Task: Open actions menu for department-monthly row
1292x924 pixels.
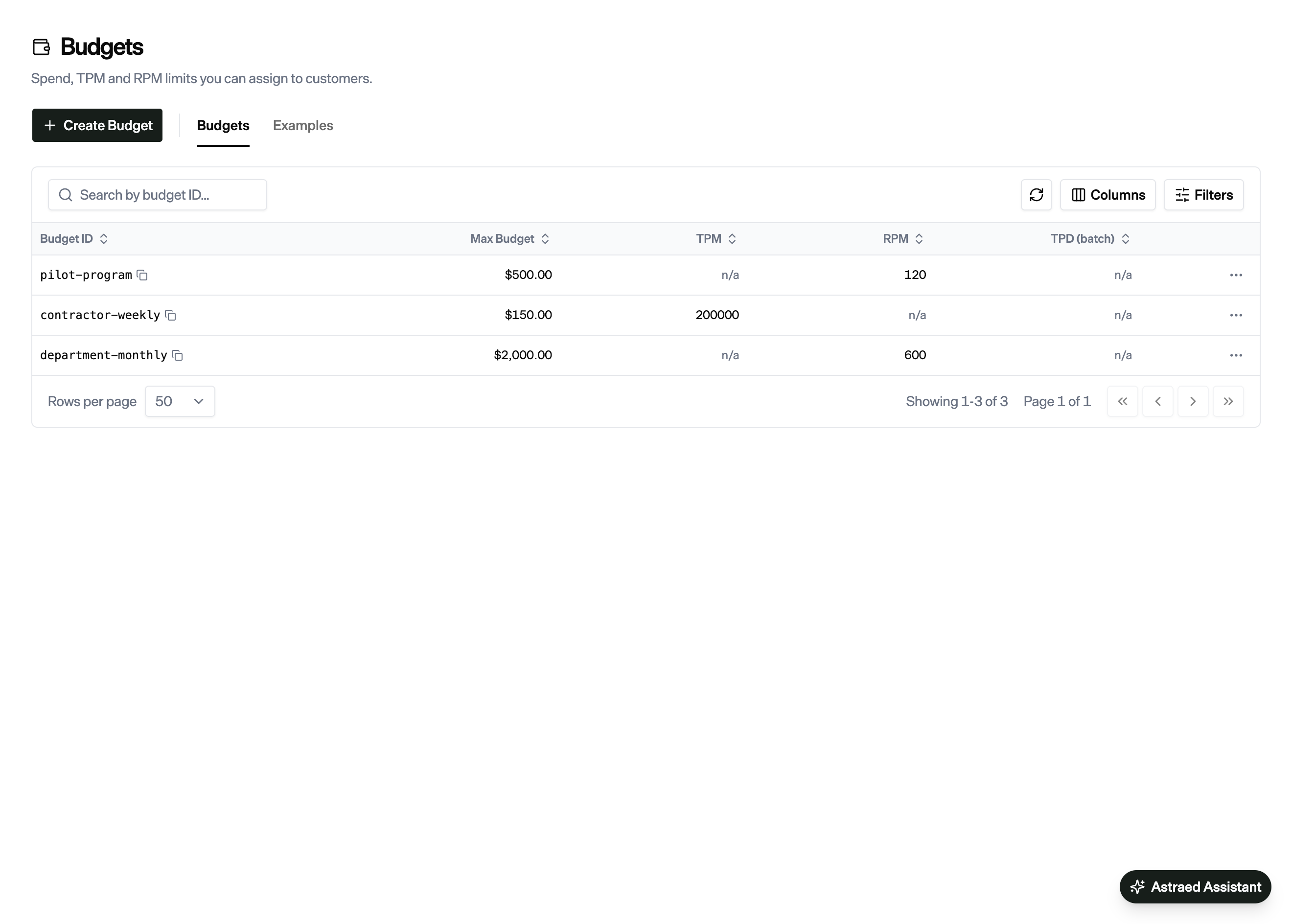Action: (x=1236, y=355)
